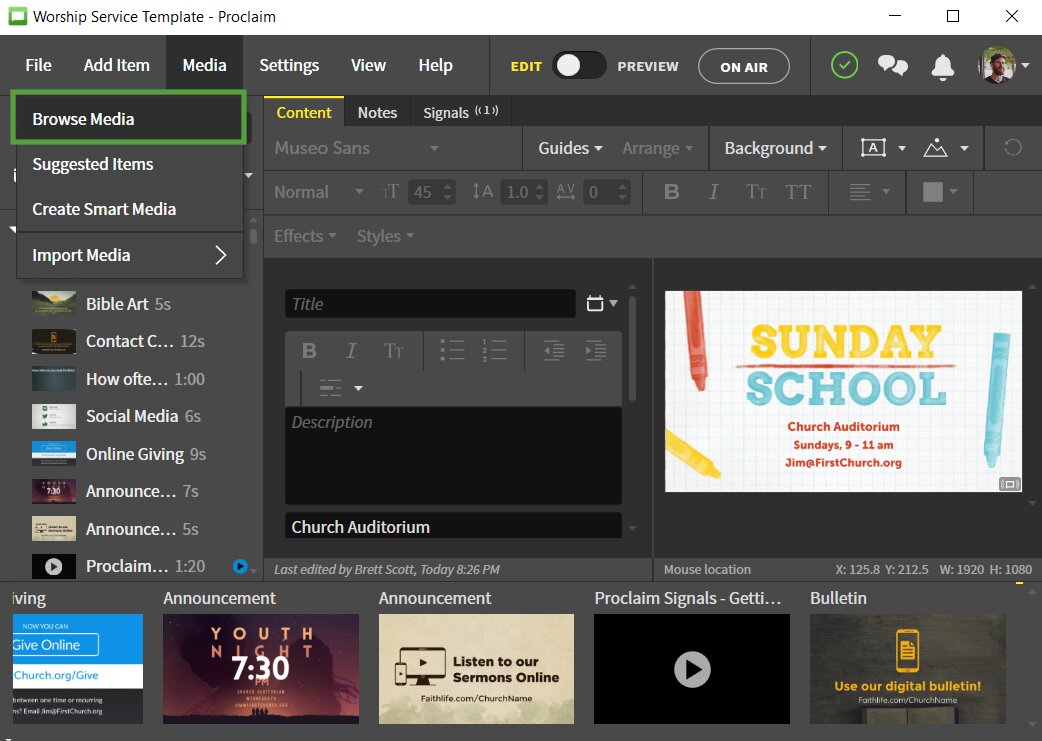Select the Bible Art item in list
This screenshot has width=1042, height=741.
pos(132,304)
